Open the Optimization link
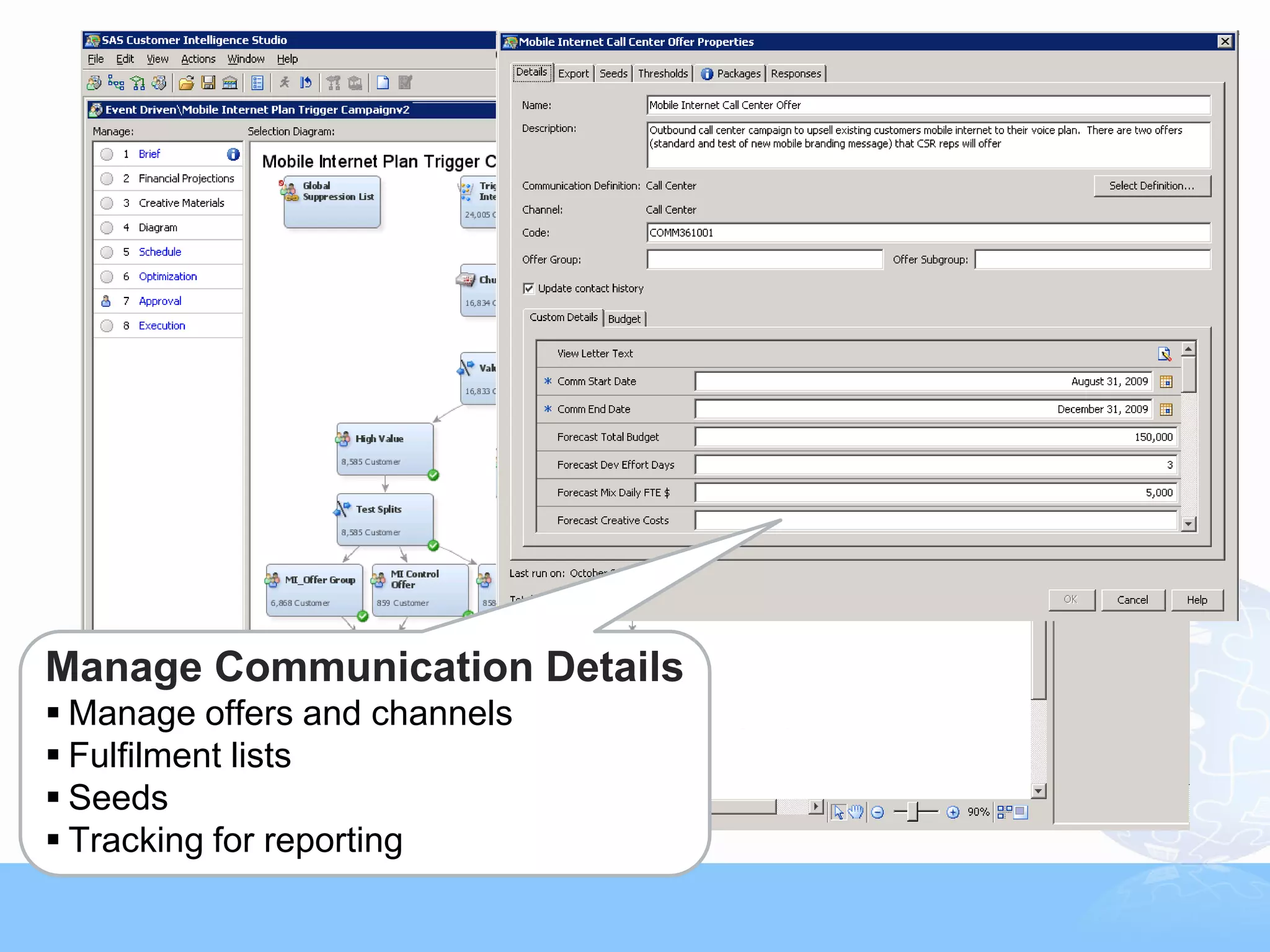The image size is (1270, 952). click(x=168, y=277)
